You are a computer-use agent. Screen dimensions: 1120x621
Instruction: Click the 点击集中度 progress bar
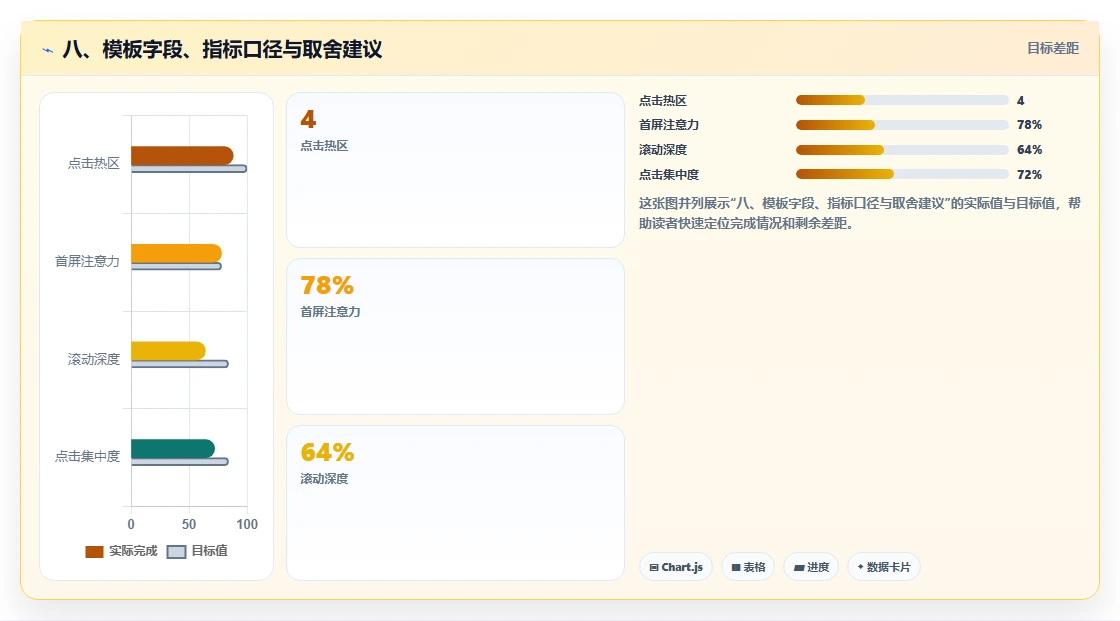901,174
